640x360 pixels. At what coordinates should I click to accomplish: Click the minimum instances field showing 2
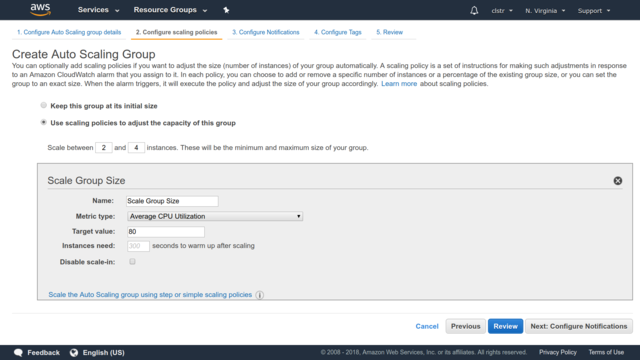[x=104, y=147]
